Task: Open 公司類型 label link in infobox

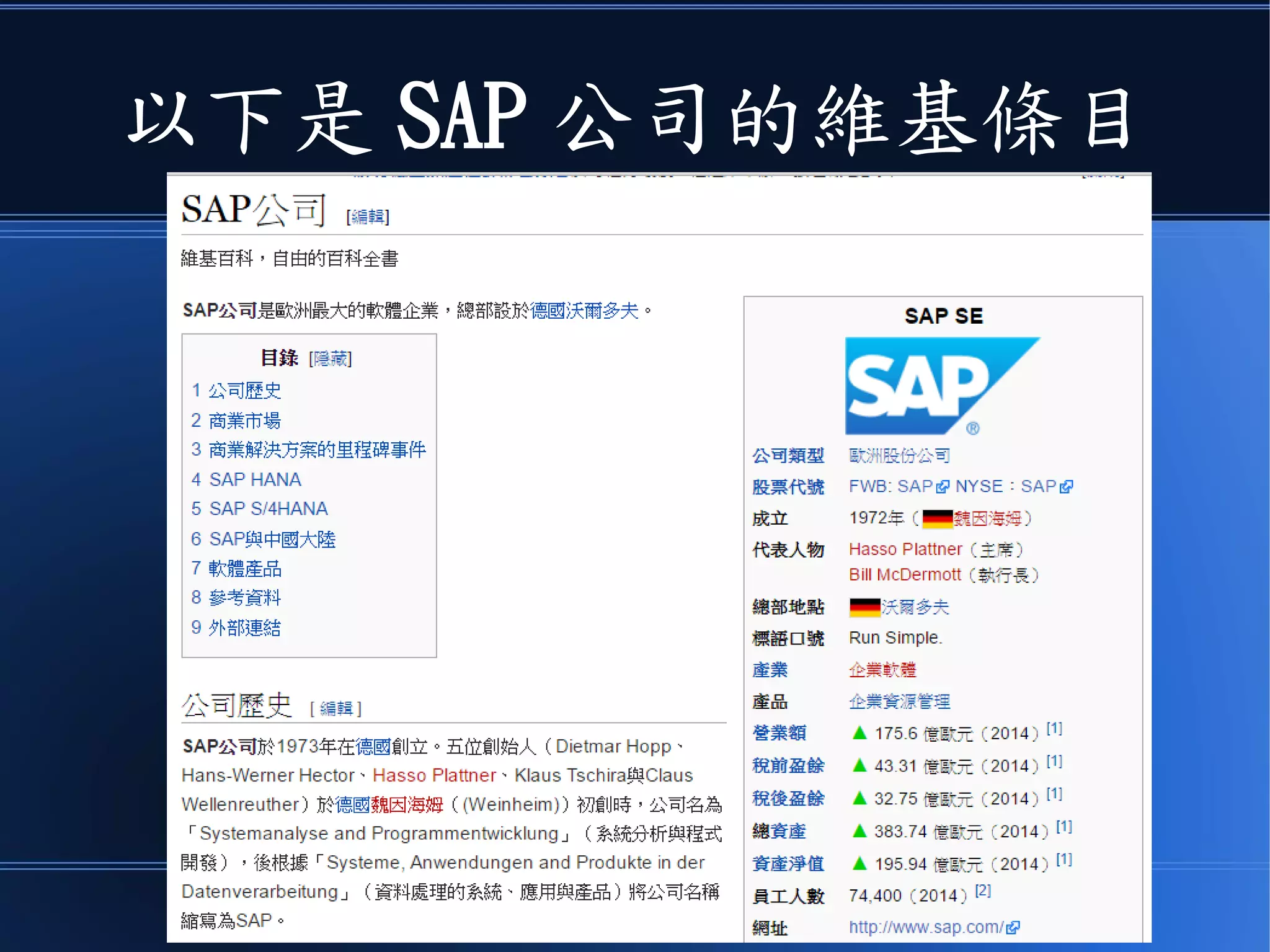Action: (788, 456)
